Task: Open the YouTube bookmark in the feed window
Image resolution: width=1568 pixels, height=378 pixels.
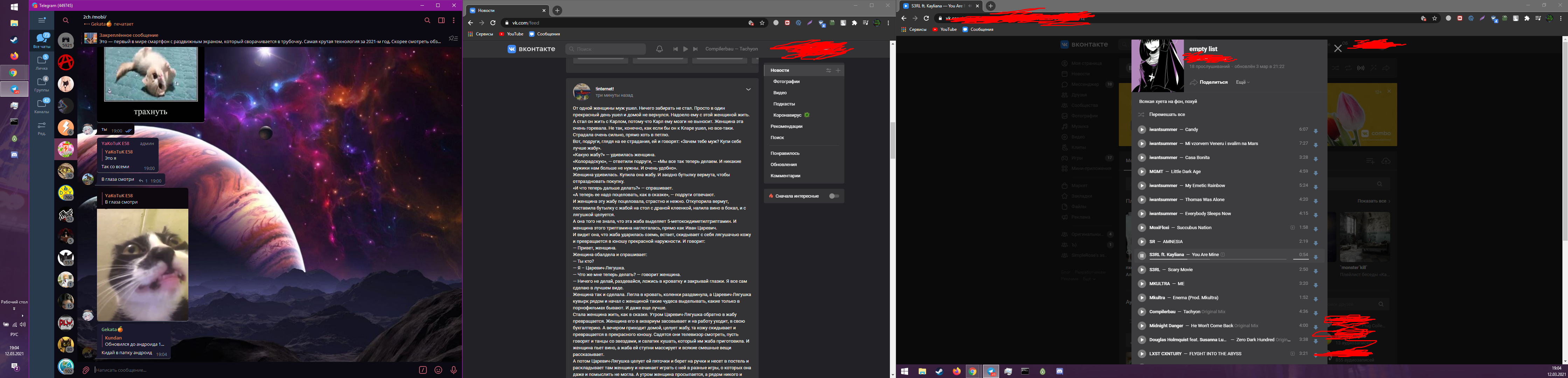Action: tap(511, 34)
